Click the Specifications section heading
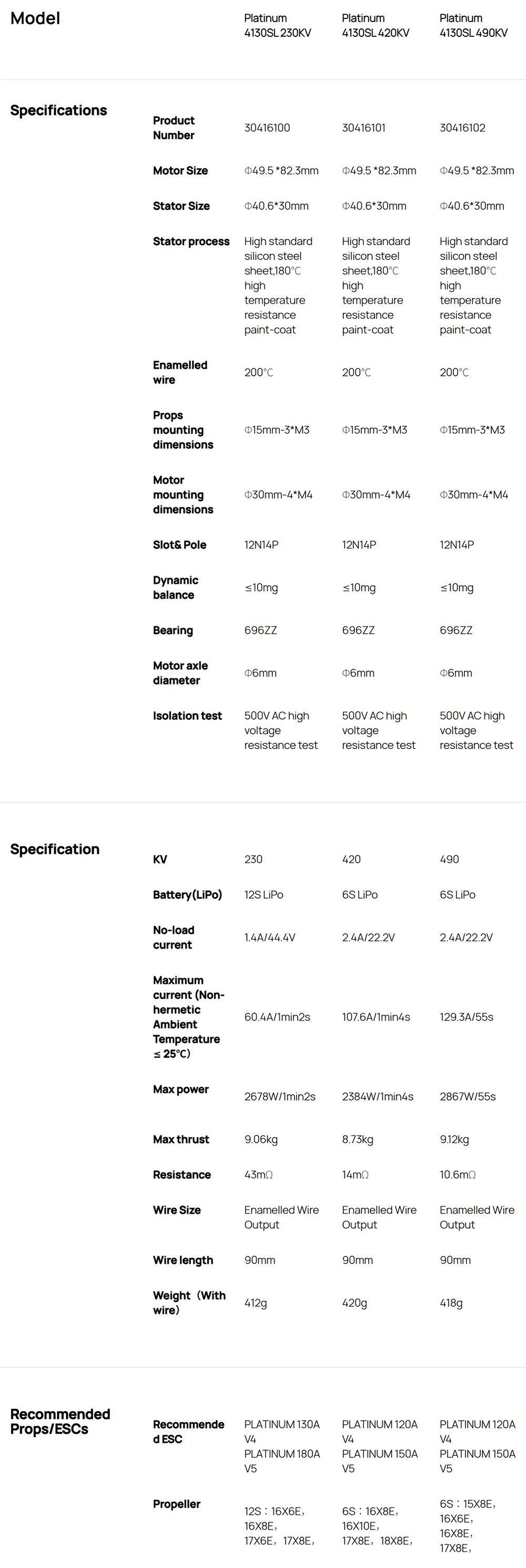This screenshot has width=526, height=1568. pyautogui.click(x=58, y=110)
